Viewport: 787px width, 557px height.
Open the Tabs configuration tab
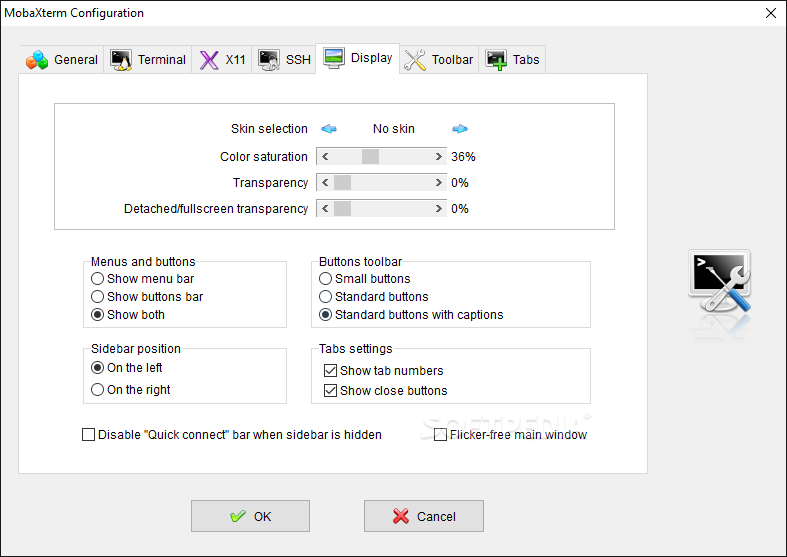tap(512, 60)
